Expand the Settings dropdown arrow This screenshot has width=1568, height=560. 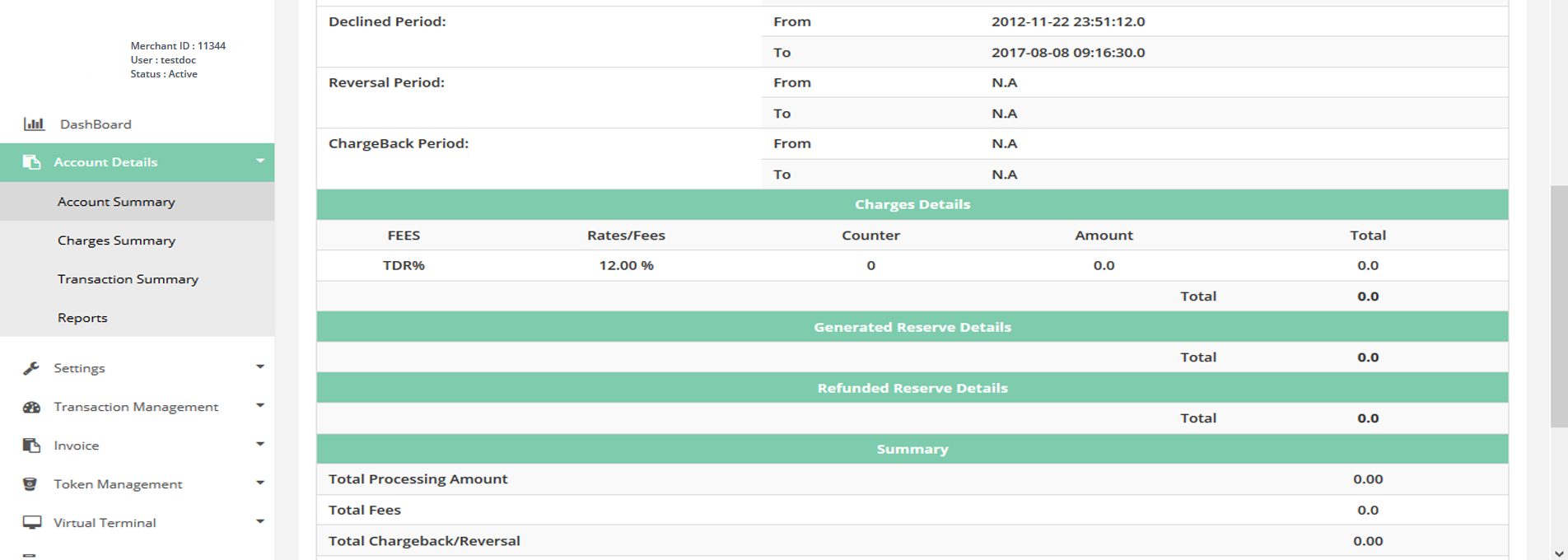260,367
